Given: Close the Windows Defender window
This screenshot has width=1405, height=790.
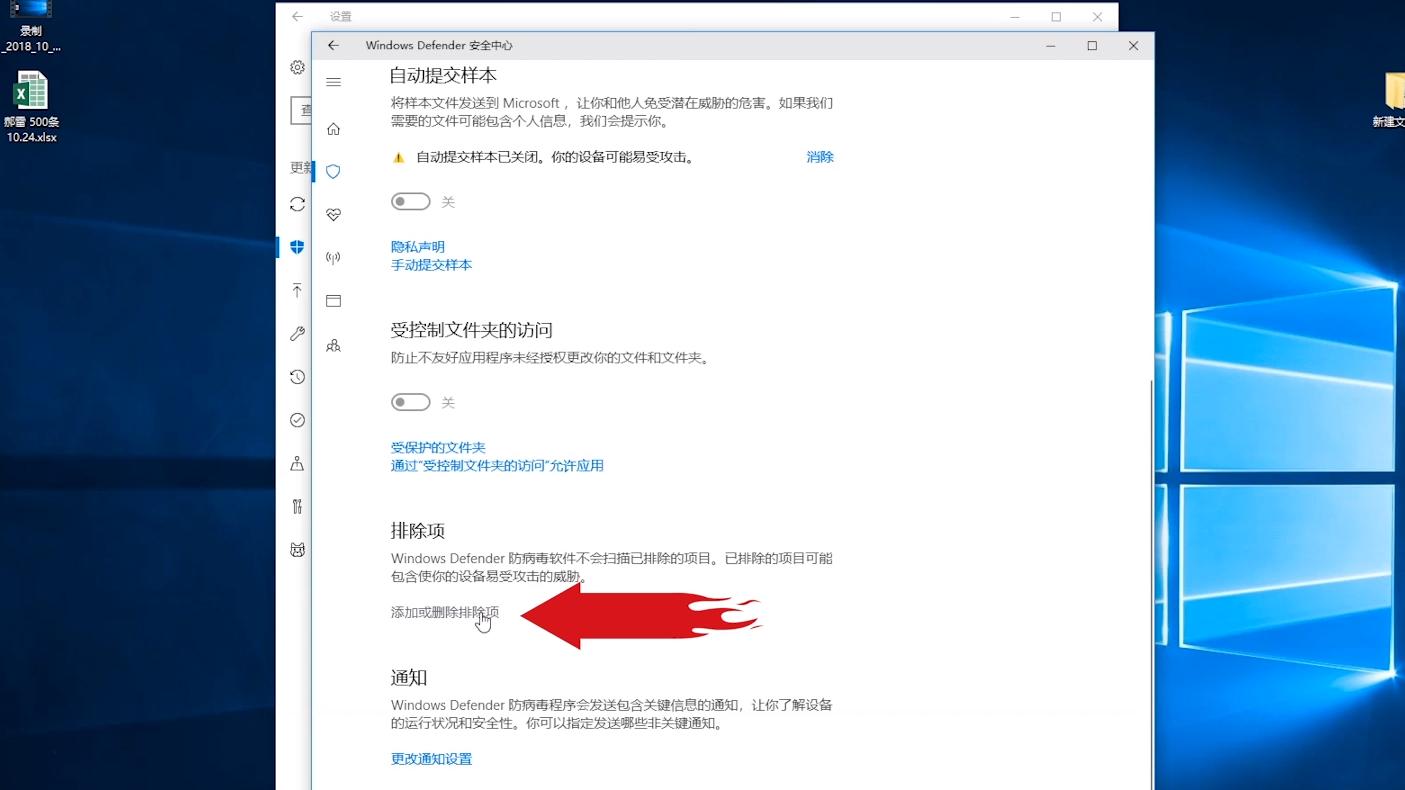Looking at the screenshot, I should (x=1133, y=46).
